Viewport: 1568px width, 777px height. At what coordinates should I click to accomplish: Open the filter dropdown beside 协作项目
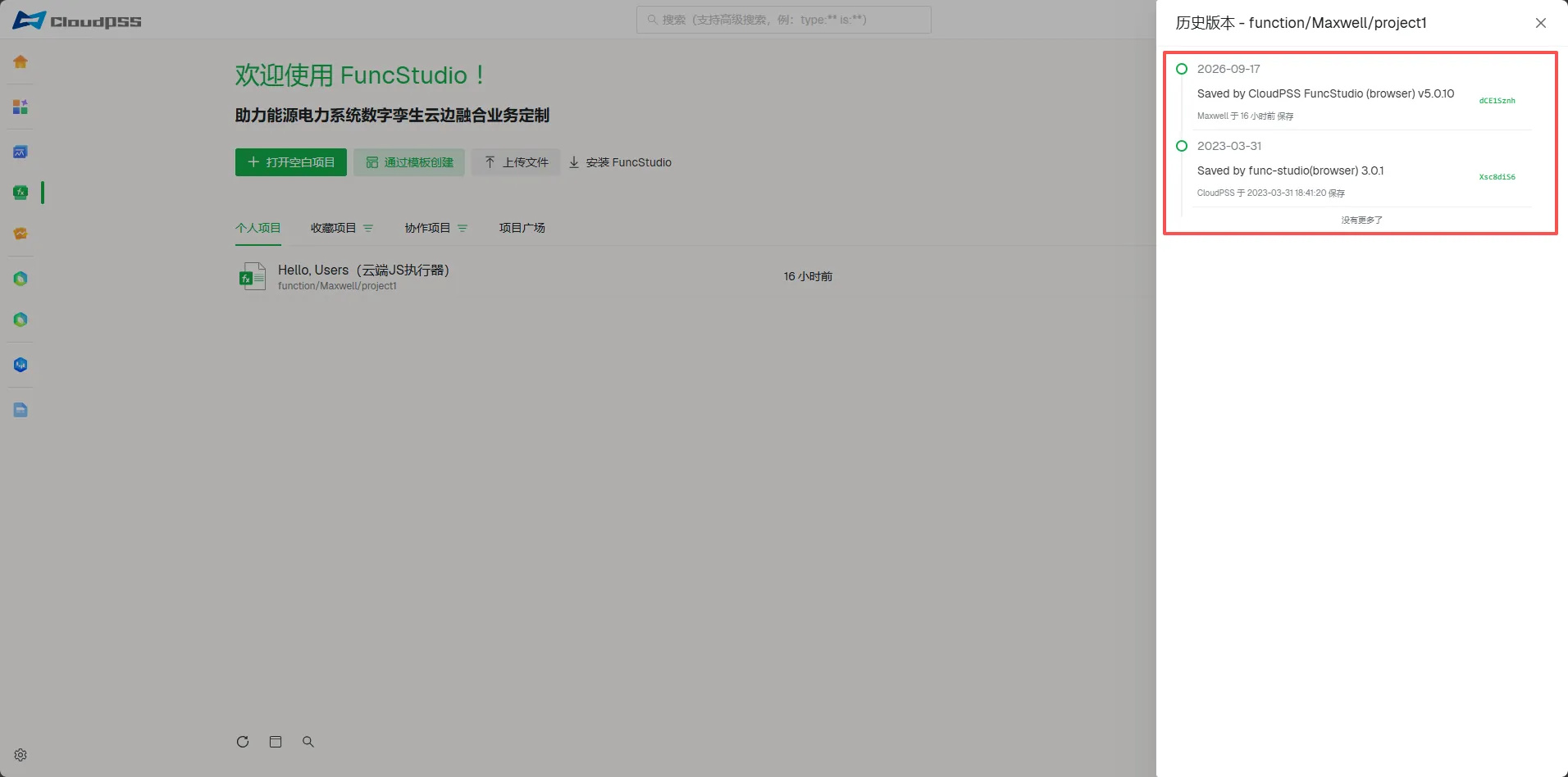(x=463, y=228)
